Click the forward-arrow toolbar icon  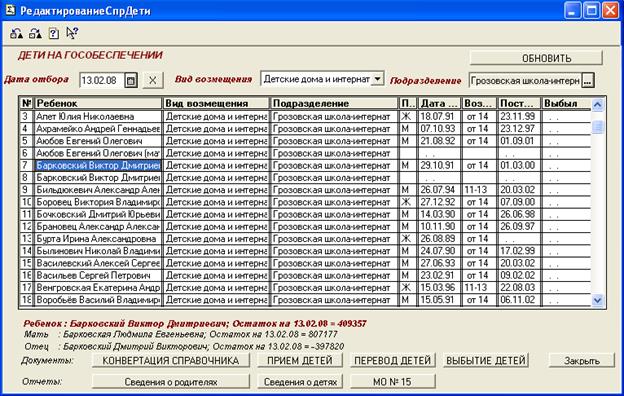click(35, 33)
